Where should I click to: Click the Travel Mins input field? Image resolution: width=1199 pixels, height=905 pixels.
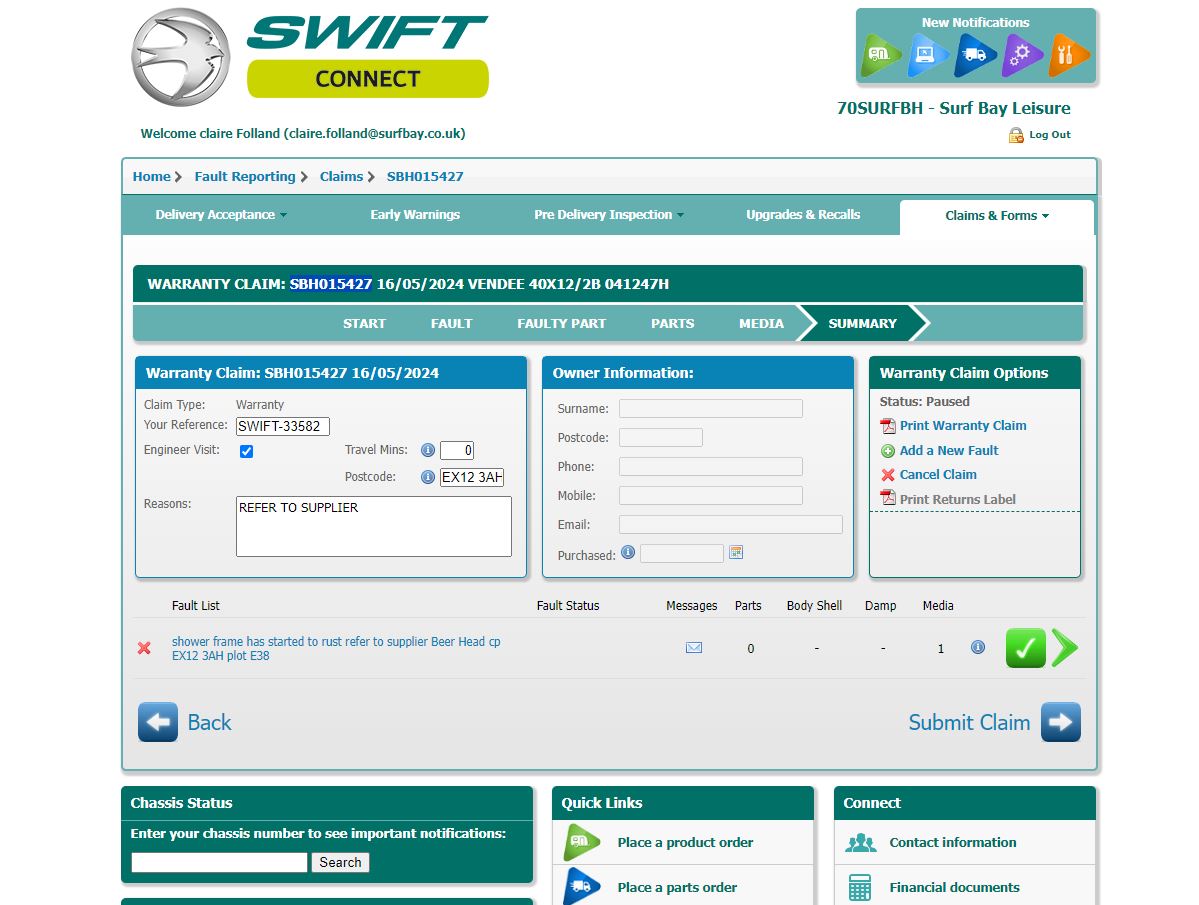pos(457,450)
